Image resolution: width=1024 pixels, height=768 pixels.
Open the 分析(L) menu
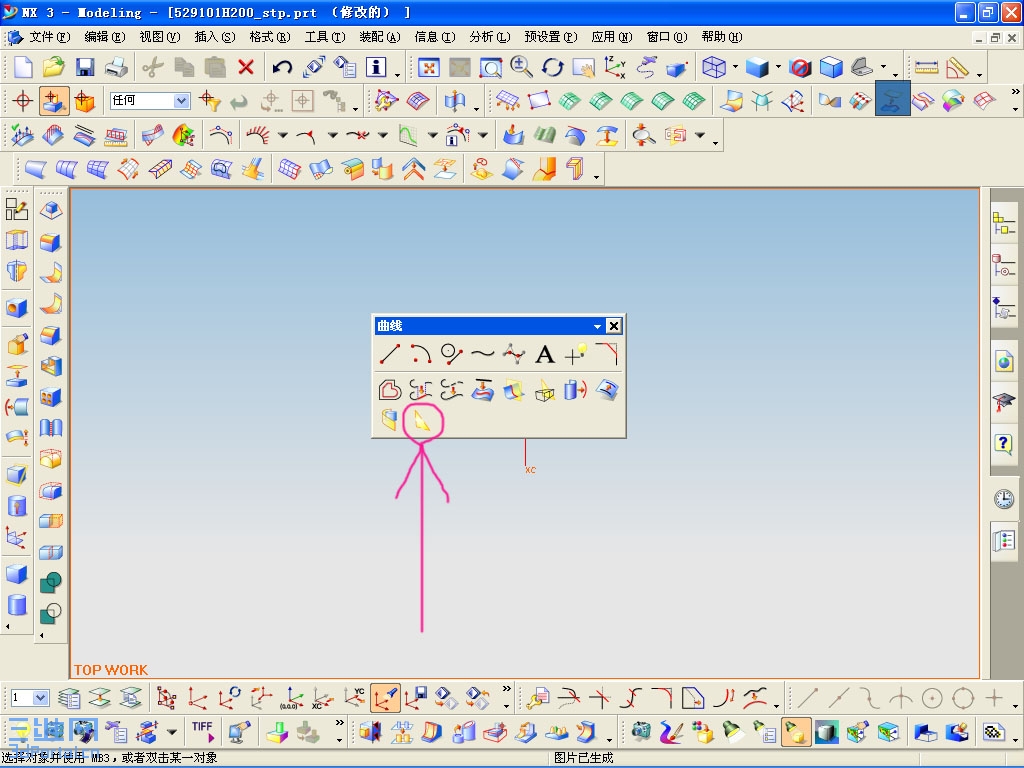[x=490, y=37]
